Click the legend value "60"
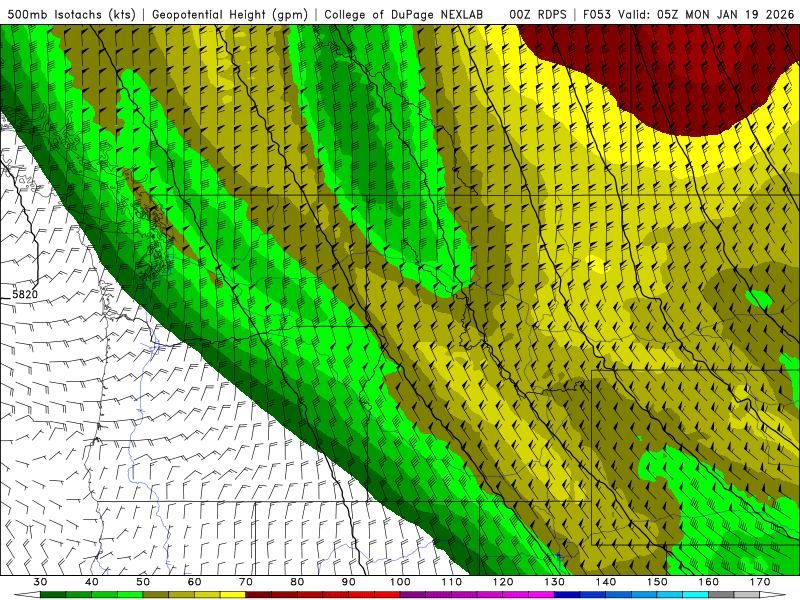This screenshot has height=600, width=800. click(194, 582)
